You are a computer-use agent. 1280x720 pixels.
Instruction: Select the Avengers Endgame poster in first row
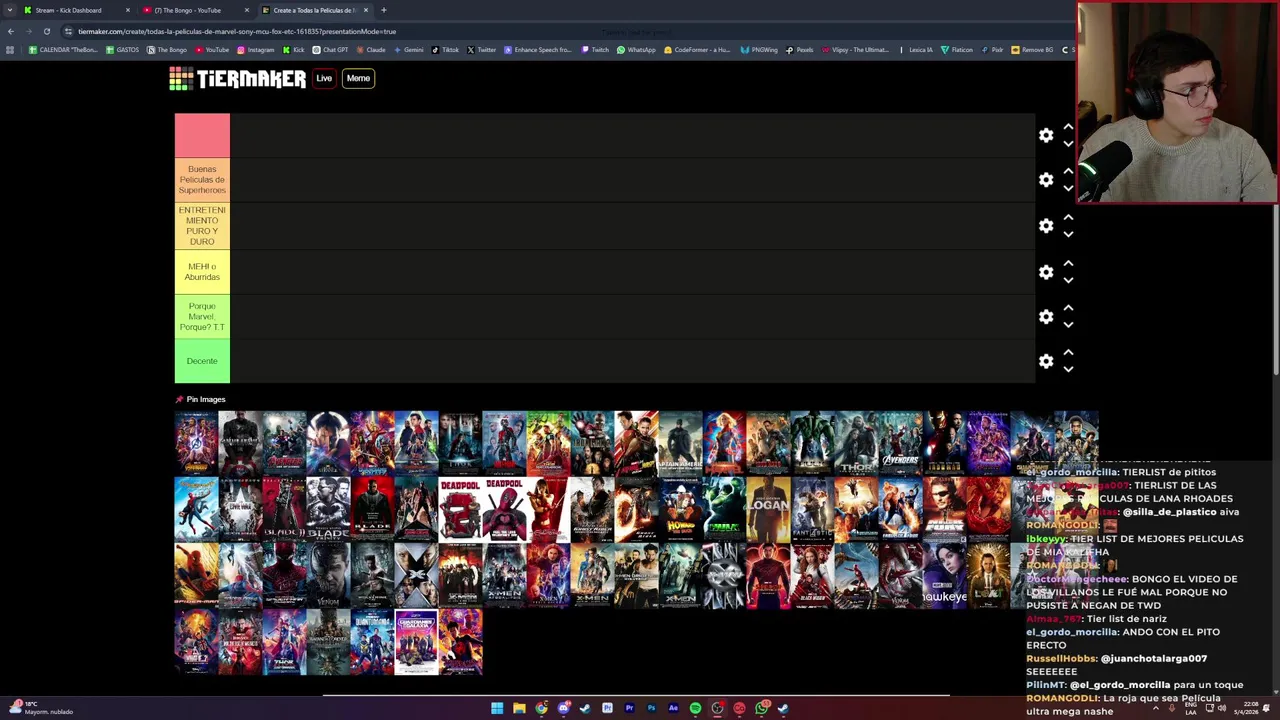(988, 443)
